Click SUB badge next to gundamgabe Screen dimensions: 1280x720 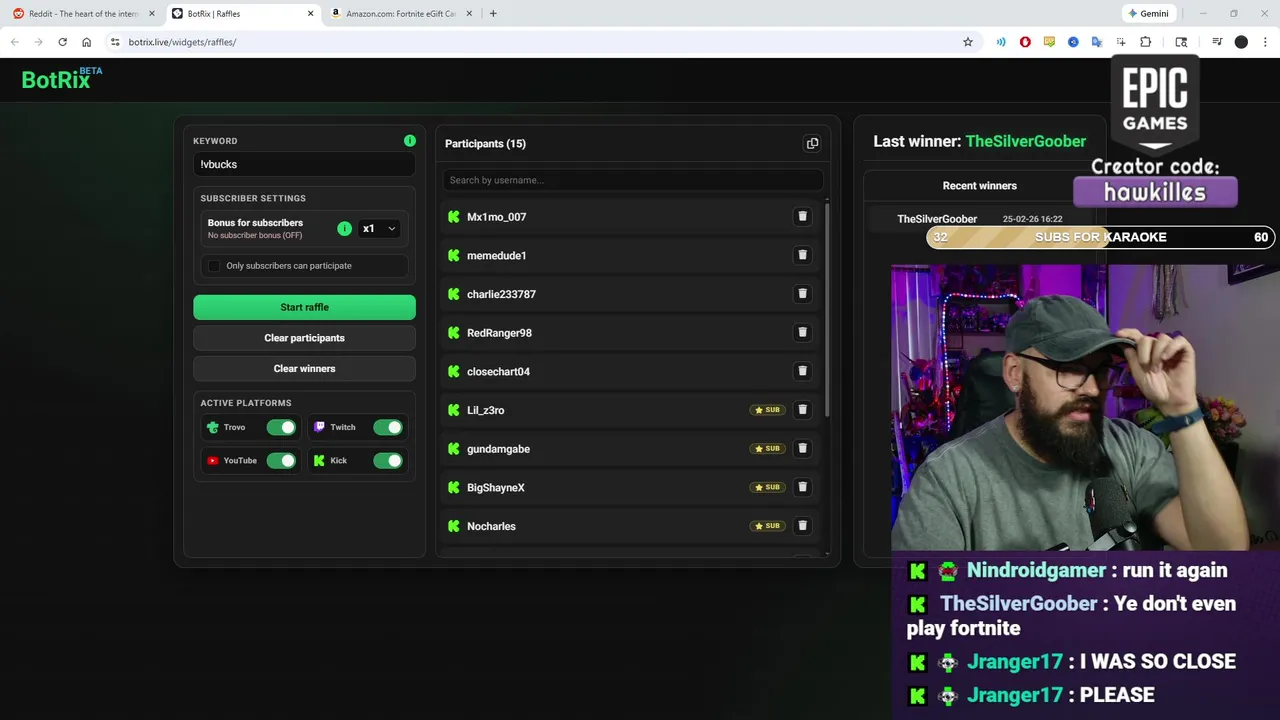[x=768, y=448]
